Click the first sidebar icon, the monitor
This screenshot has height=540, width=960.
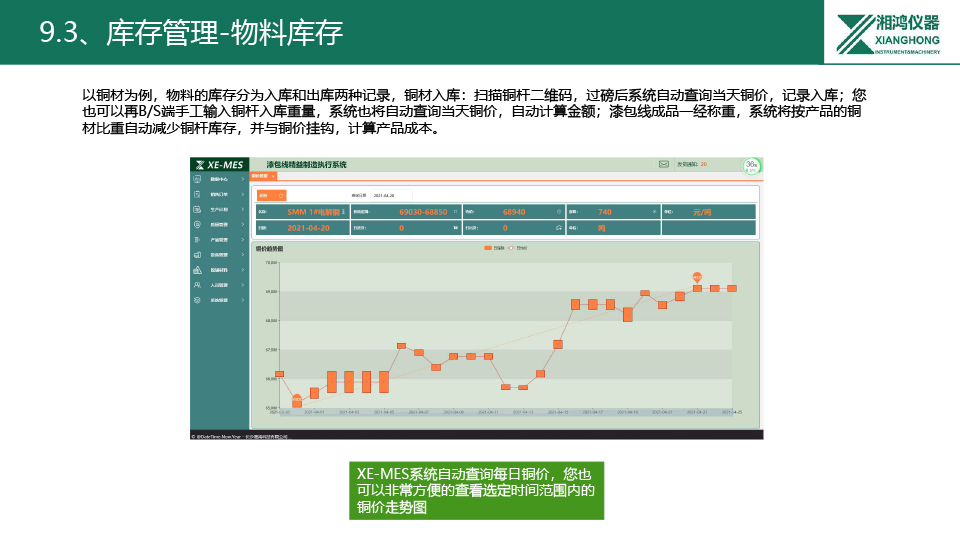pyautogui.click(x=198, y=180)
